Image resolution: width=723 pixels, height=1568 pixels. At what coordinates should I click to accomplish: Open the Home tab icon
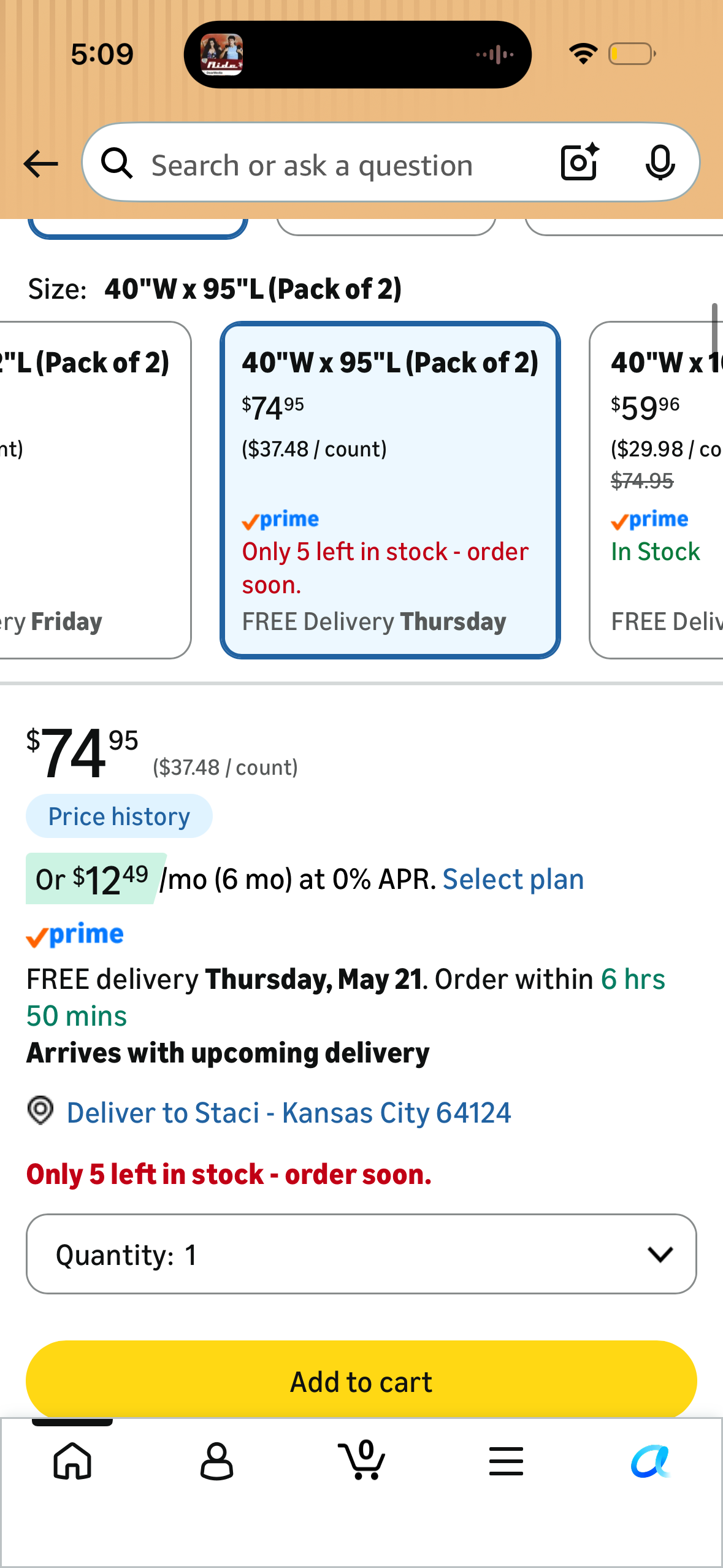point(72,1461)
